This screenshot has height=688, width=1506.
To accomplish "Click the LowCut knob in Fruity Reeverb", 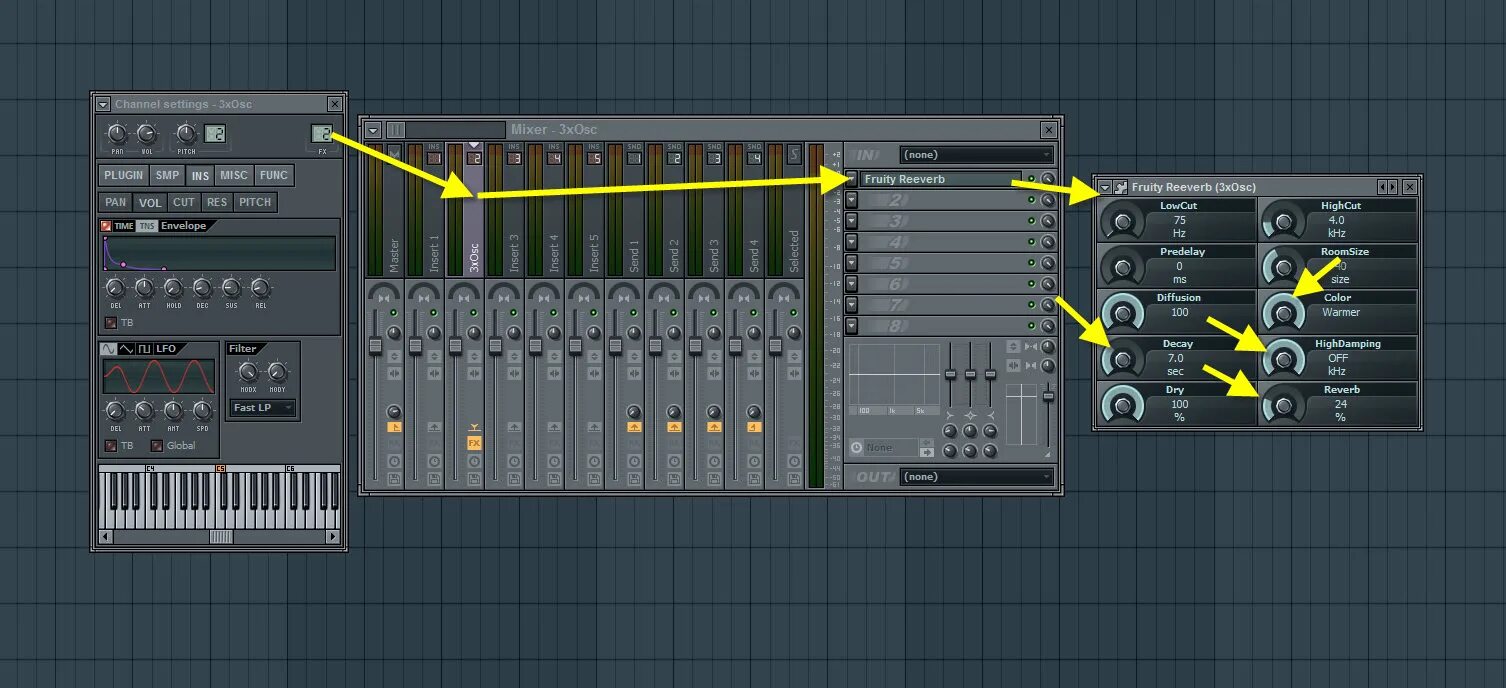I will pos(1122,221).
